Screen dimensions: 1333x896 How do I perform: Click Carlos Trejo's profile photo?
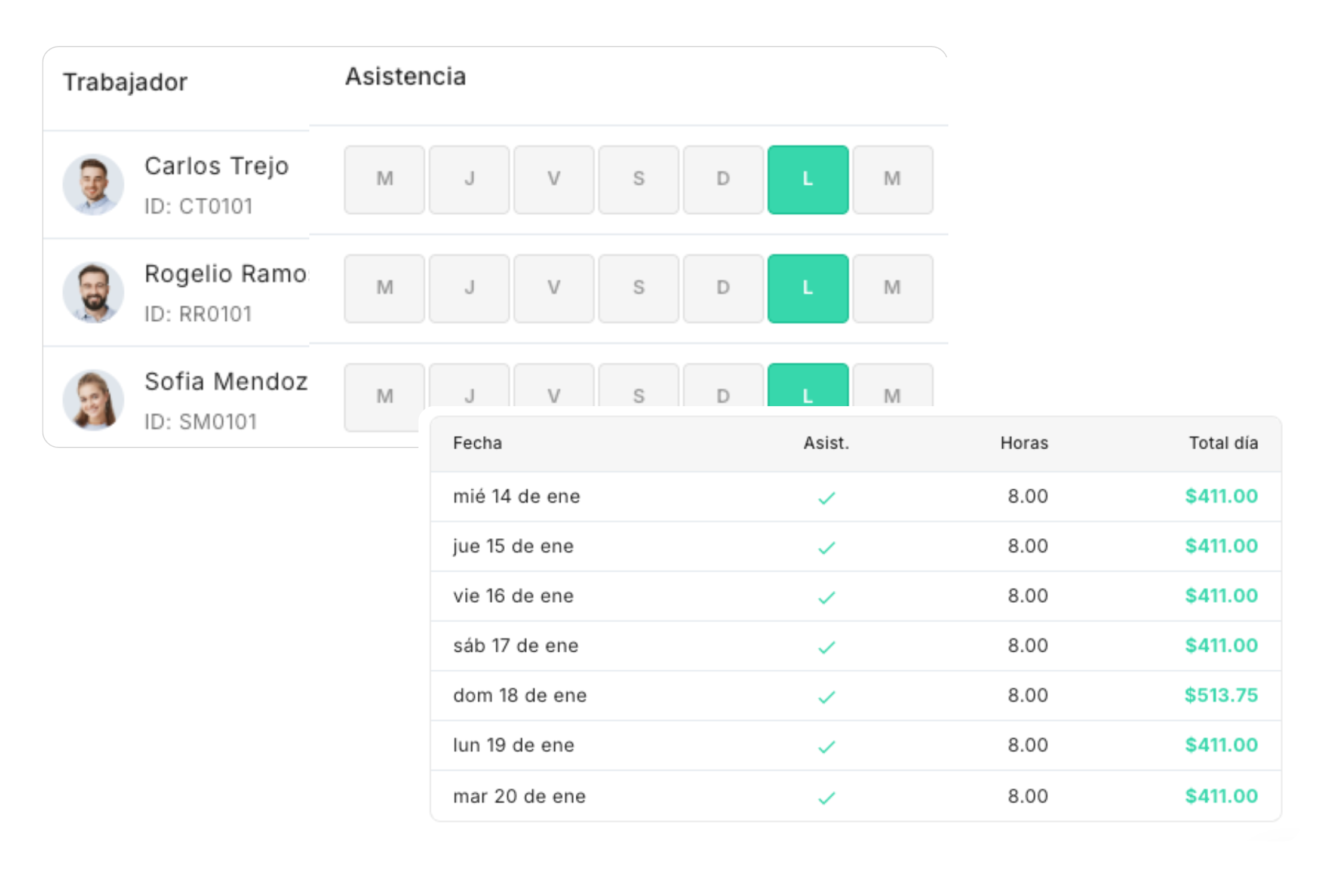[93, 185]
